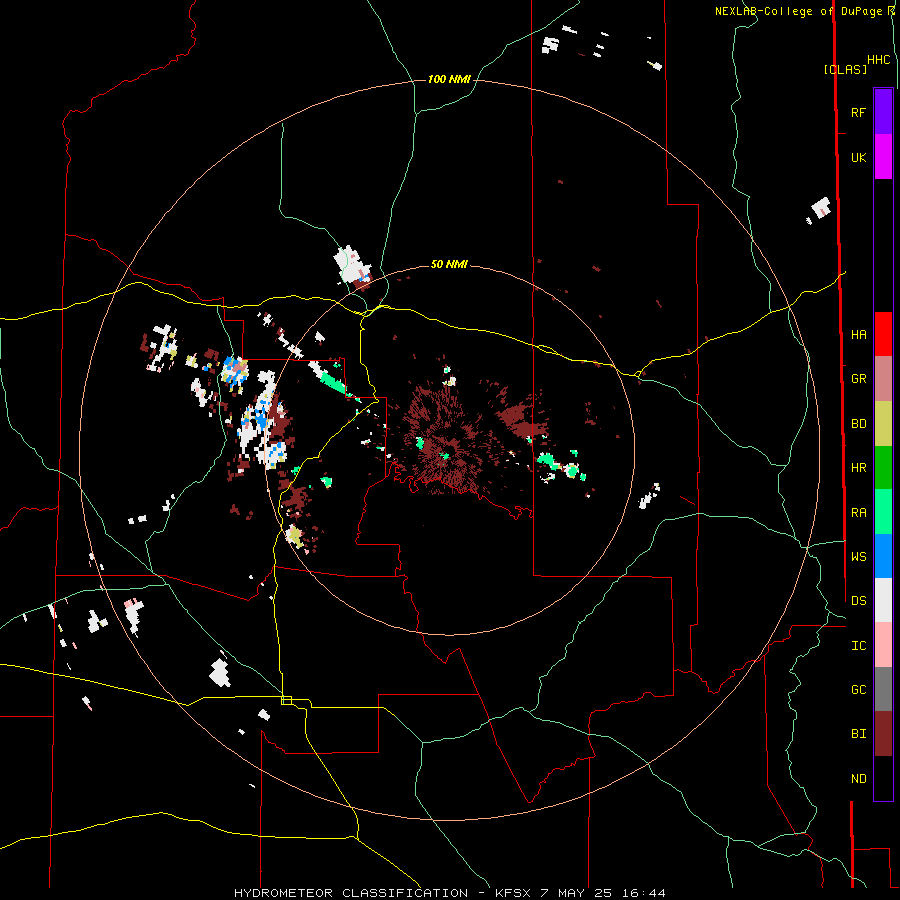
Task: Click the DS legend label
Action: point(858,600)
